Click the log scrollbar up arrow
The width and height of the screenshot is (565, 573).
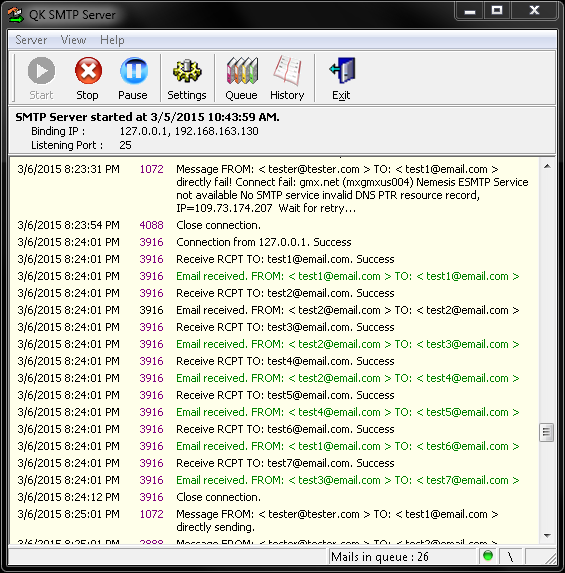547,167
